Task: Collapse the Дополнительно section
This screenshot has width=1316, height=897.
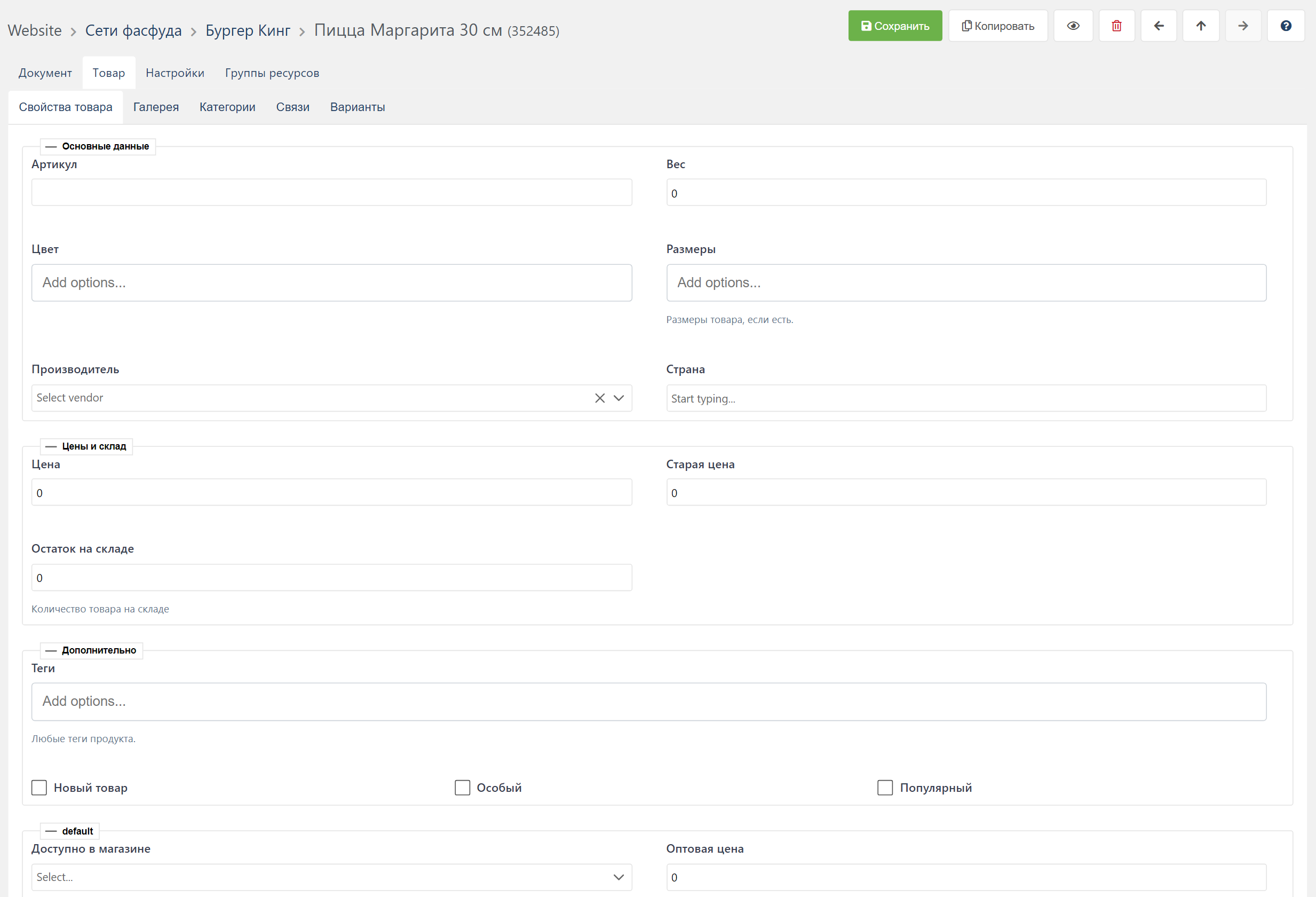Action: [51, 650]
